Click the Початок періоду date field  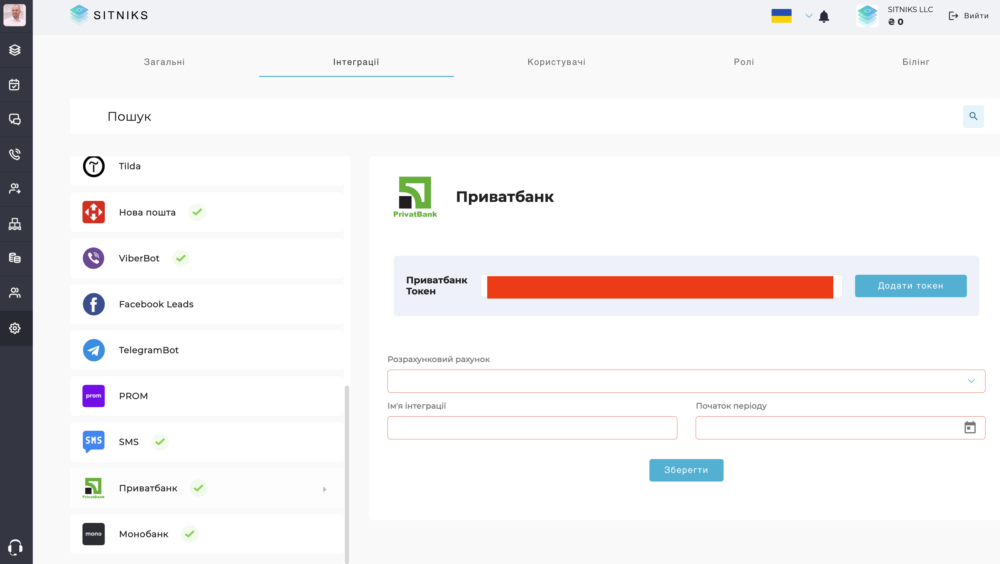[840, 427]
